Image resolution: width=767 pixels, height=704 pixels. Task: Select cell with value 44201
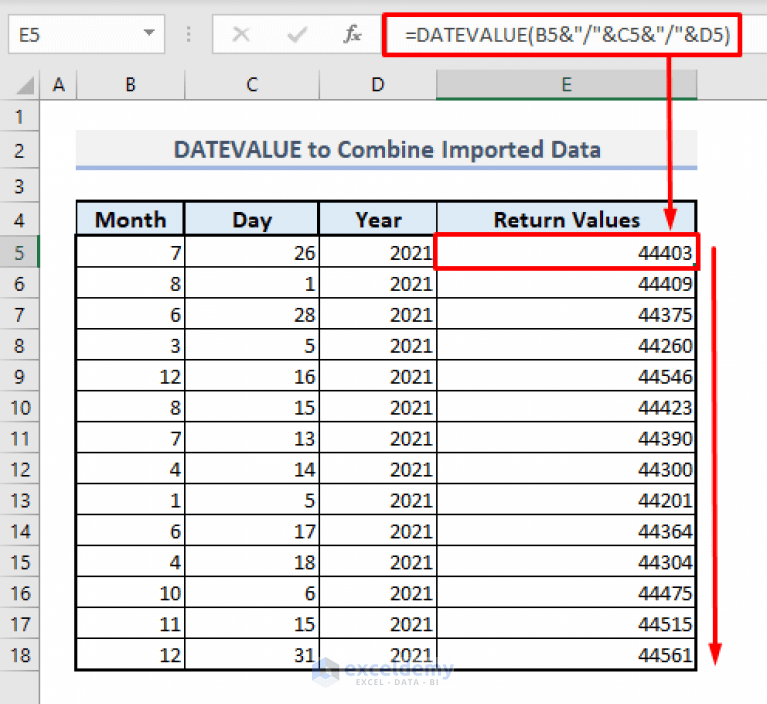[566, 500]
